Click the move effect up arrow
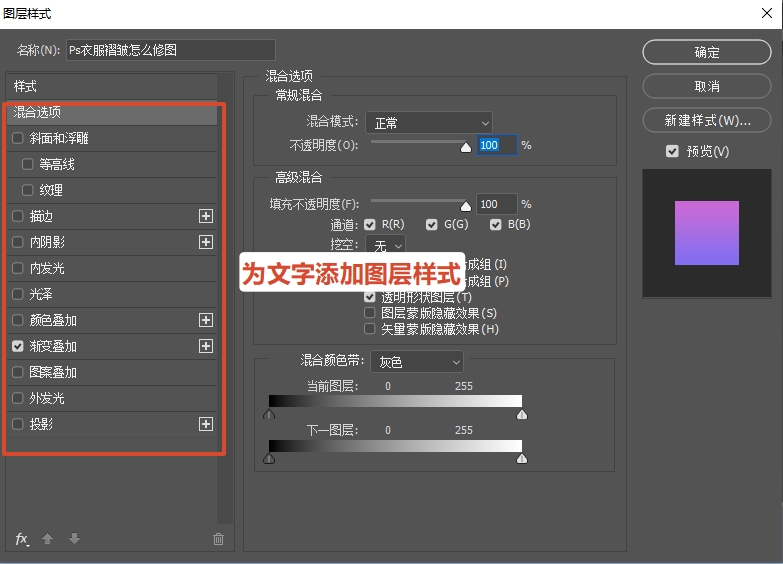Image resolution: width=783 pixels, height=564 pixels. (x=47, y=539)
